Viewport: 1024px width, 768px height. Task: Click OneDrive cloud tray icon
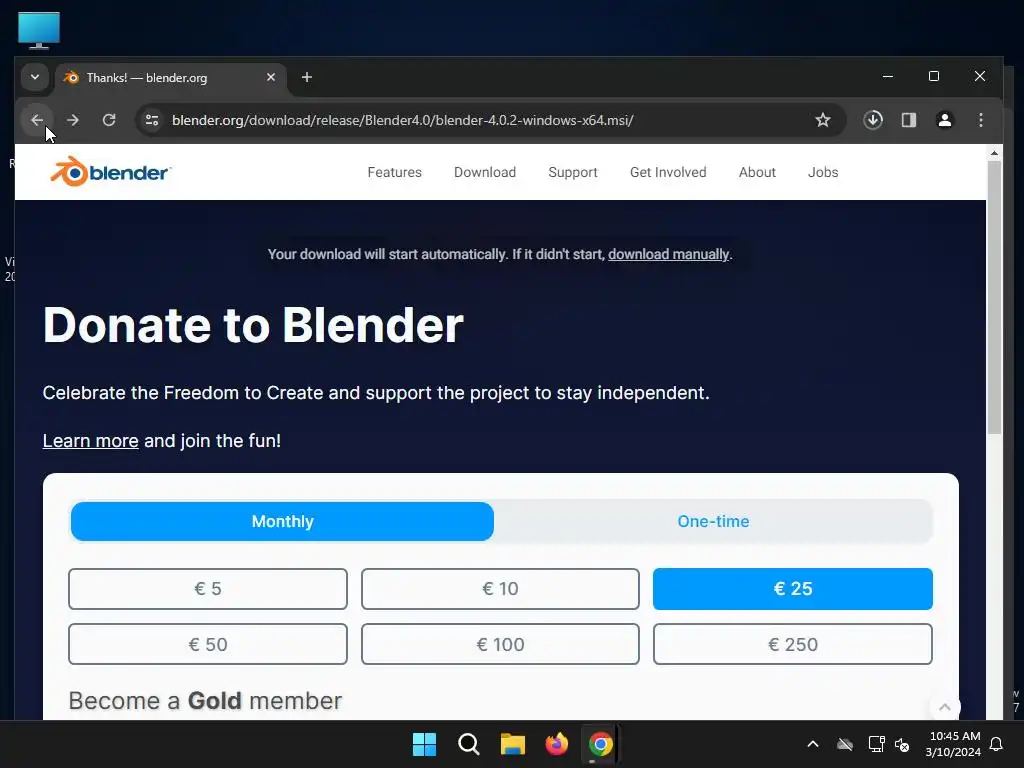(x=845, y=744)
